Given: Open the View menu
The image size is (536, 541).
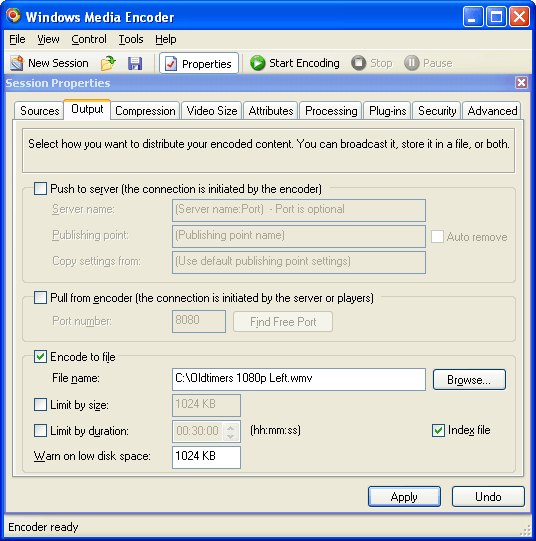Looking at the screenshot, I should 48,39.
